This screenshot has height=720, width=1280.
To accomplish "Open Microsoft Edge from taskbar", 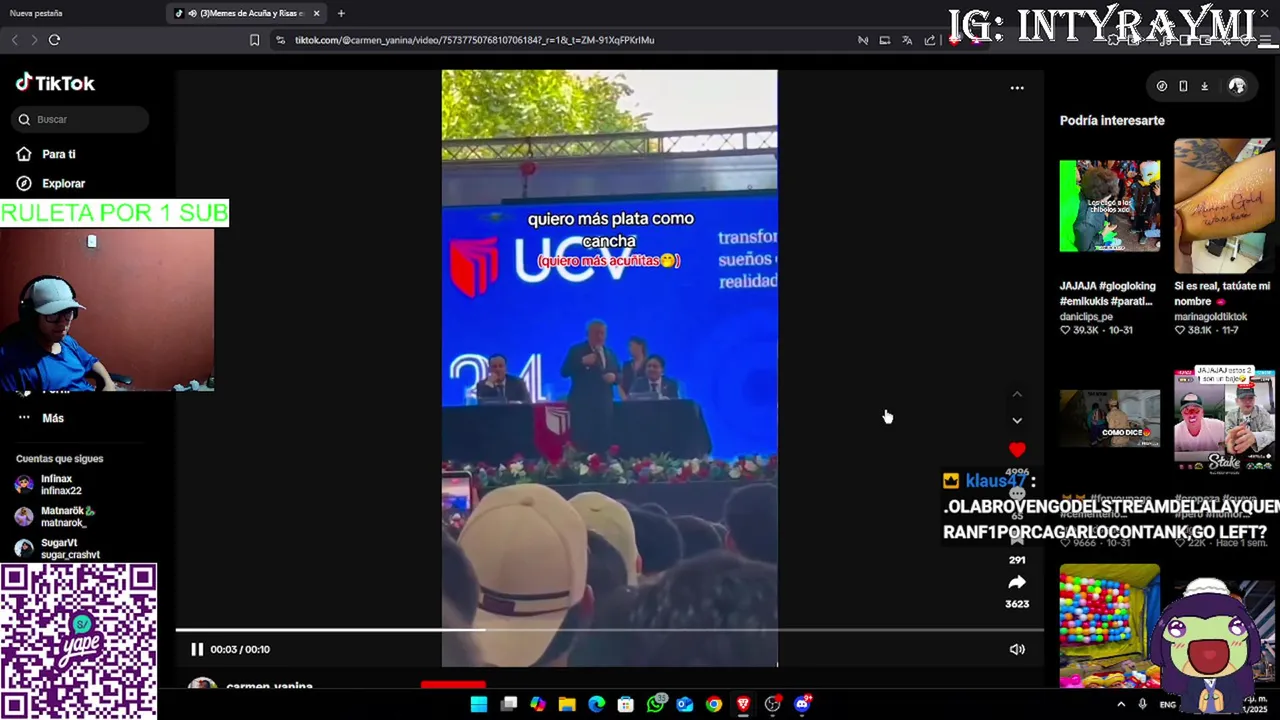I will (x=596, y=704).
